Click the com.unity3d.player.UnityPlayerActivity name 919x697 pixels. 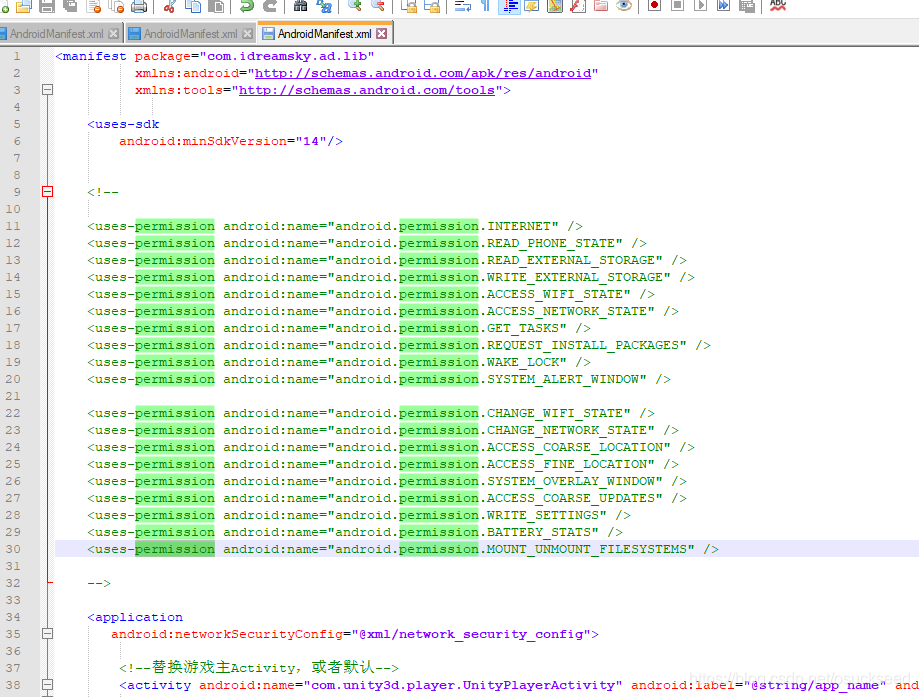pyautogui.click(x=463, y=685)
